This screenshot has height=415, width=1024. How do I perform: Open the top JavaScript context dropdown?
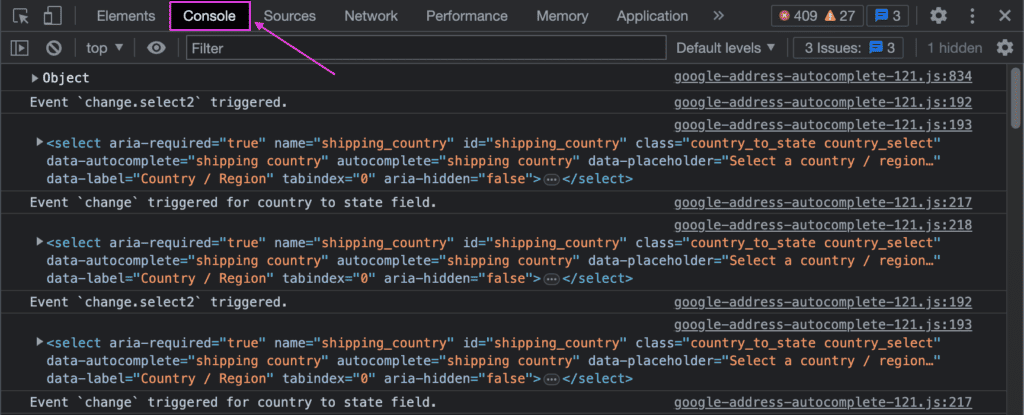click(x=105, y=48)
